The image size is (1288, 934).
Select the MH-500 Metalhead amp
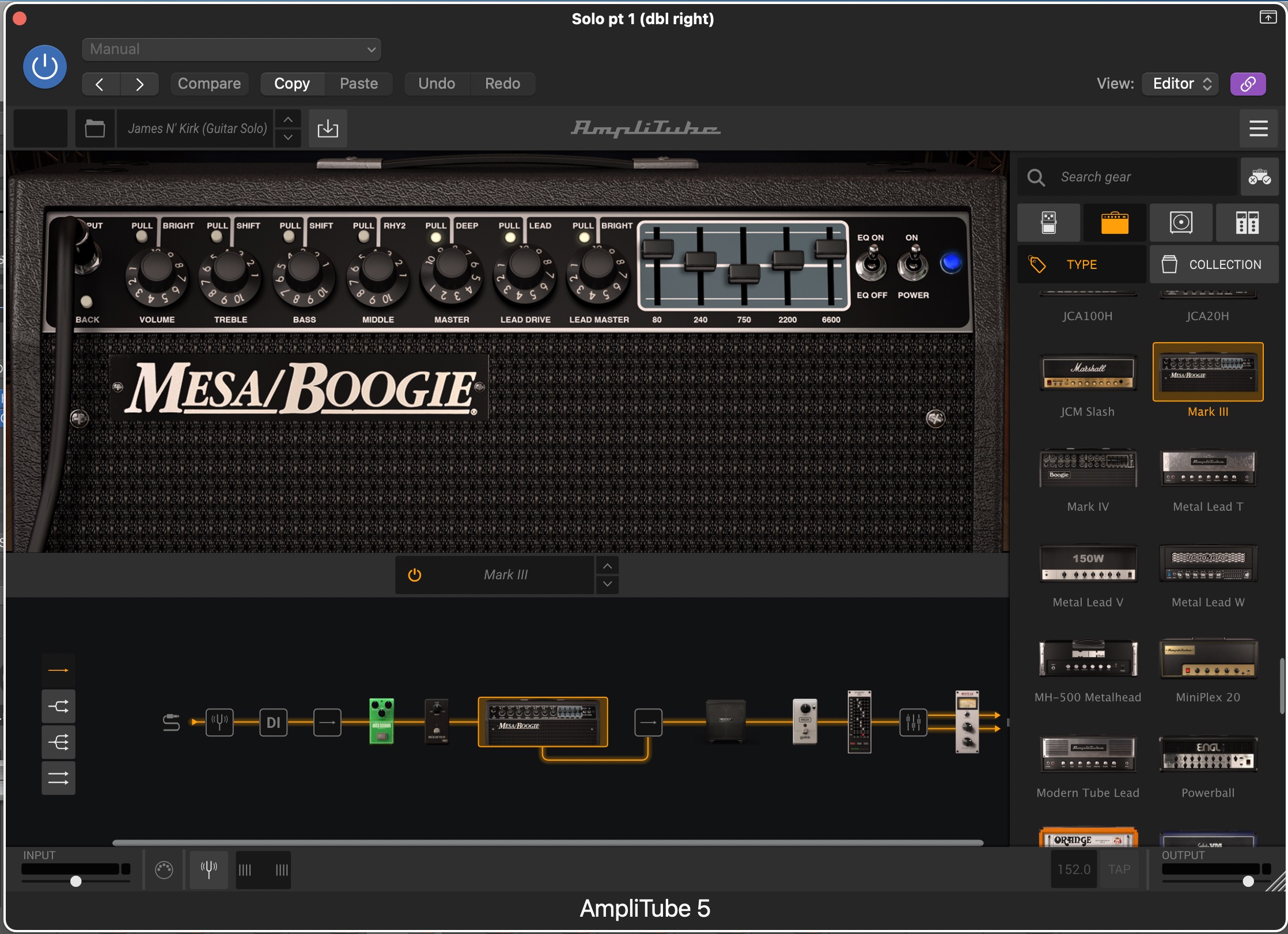click(1088, 658)
